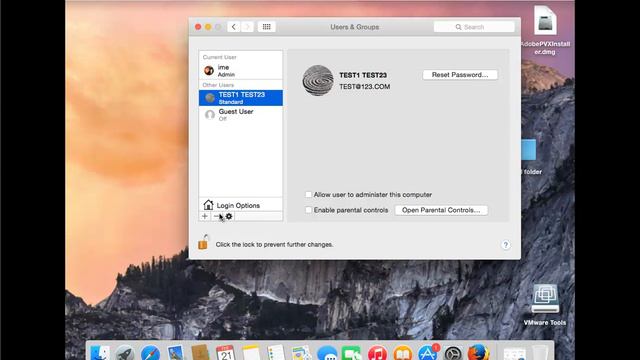The height and width of the screenshot is (360, 640).
Task: Select the blue folder icon on the desktop
Action: (x=529, y=150)
